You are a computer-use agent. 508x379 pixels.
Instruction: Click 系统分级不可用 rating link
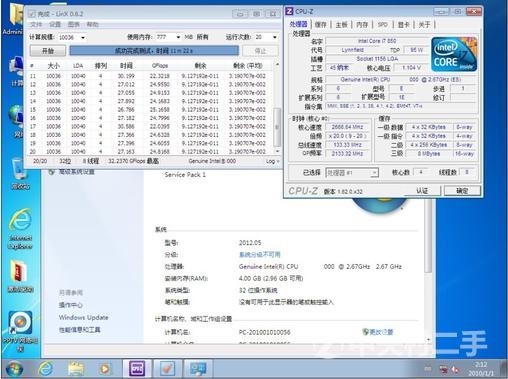(x=260, y=254)
